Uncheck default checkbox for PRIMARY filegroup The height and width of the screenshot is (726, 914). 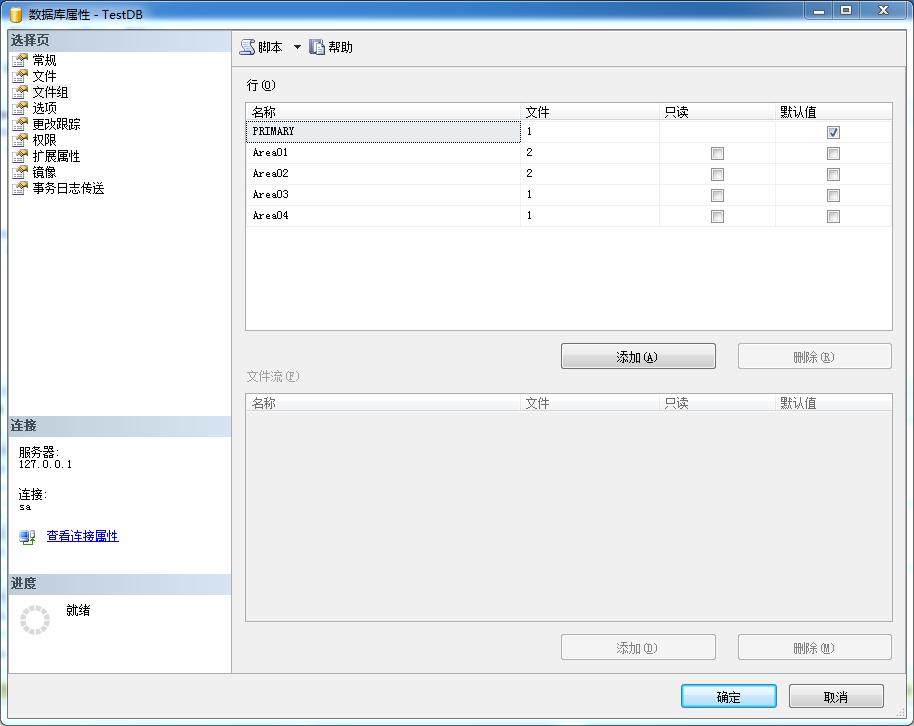click(x=833, y=132)
